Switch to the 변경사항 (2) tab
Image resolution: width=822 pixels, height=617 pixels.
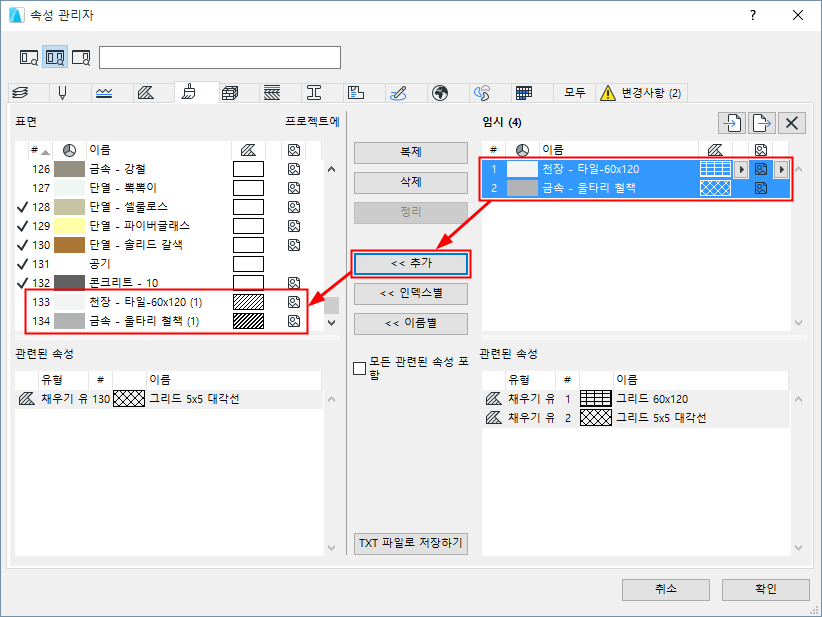click(641, 93)
